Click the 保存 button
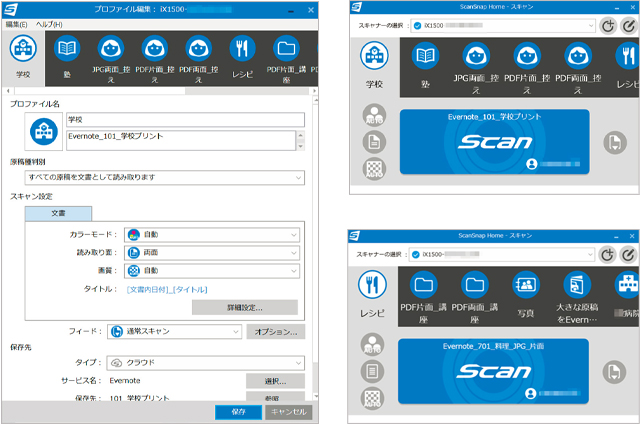640x425 pixels. point(238,412)
